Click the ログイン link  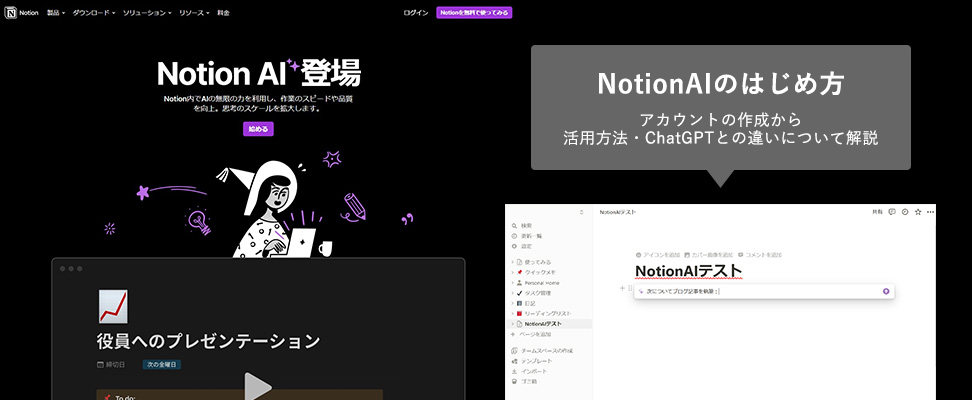point(416,12)
